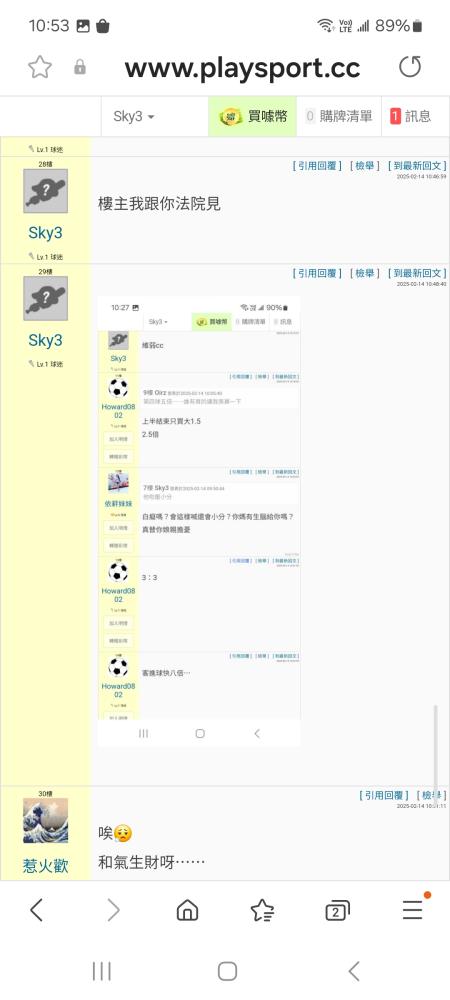Open the browser home icon

tap(187, 910)
